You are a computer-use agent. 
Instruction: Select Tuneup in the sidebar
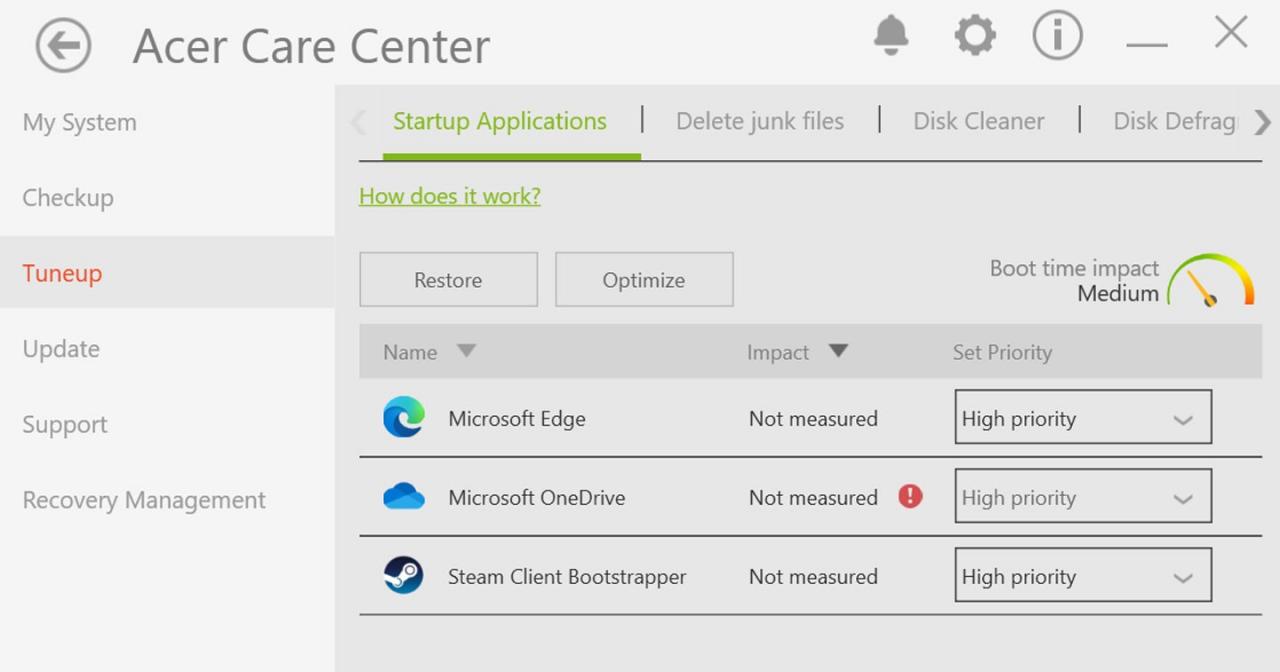click(167, 272)
